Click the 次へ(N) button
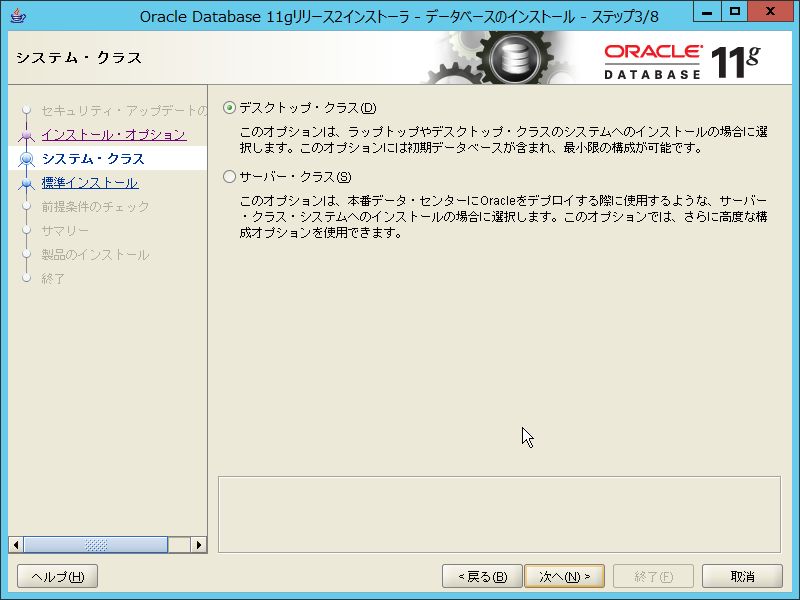 coord(564,576)
